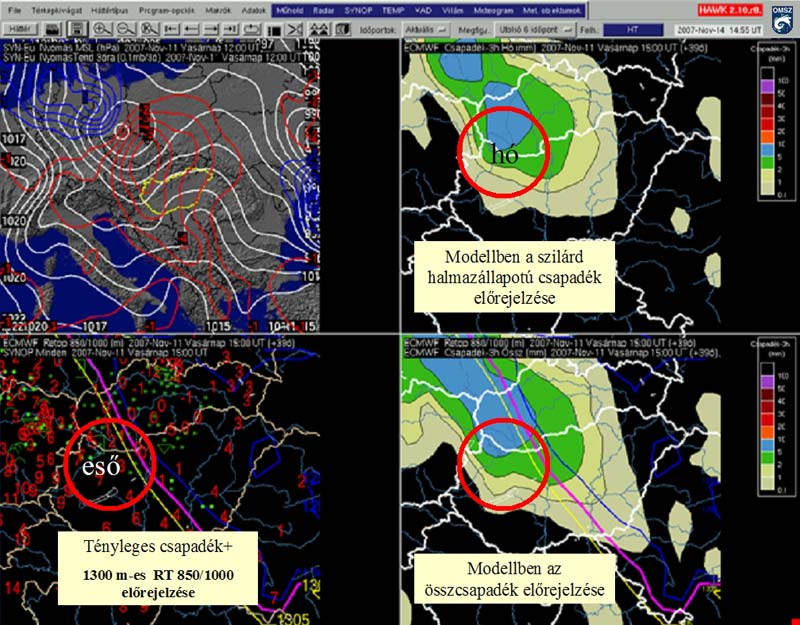Click the HT field next to Felh.
Screen dimensions: 800x625
coord(632,29)
